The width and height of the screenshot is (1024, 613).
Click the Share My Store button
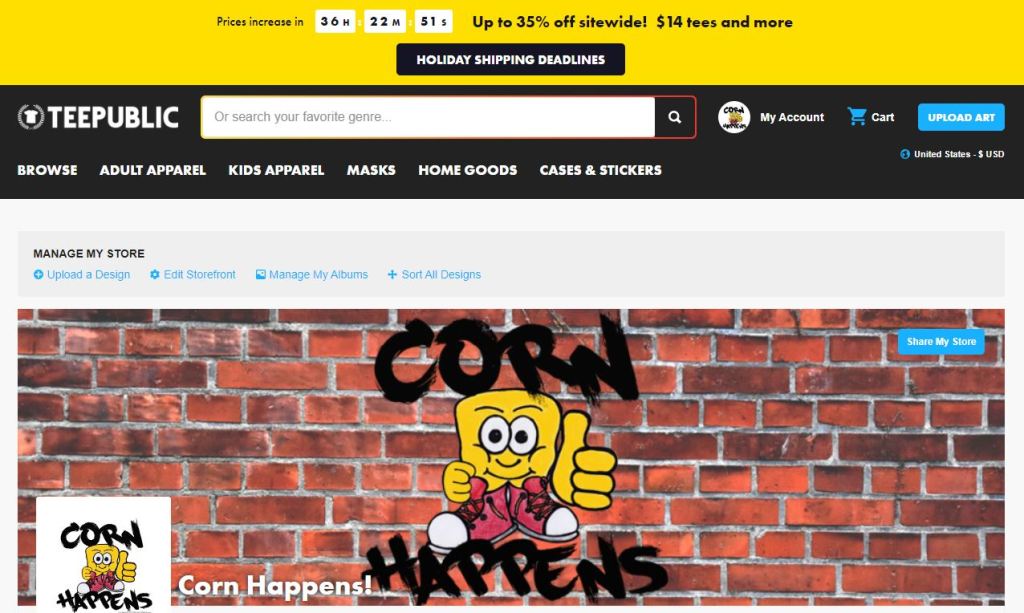pos(941,341)
